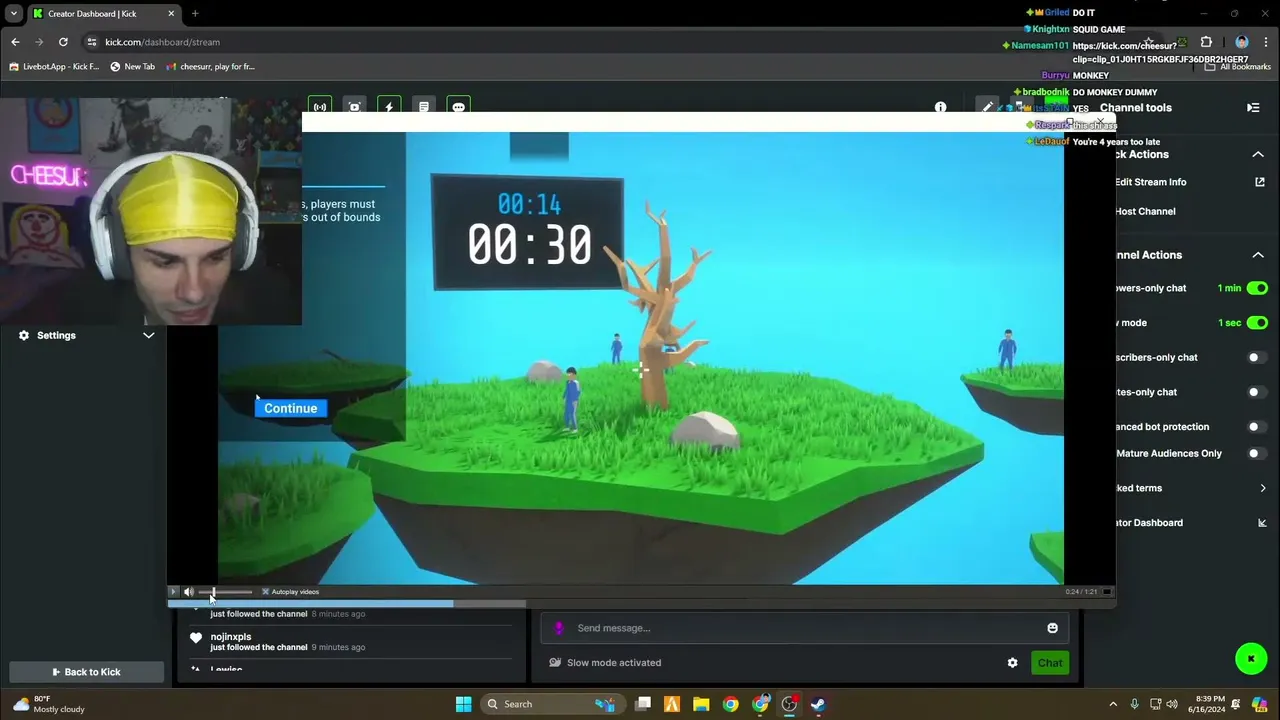Screen dimensions: 1280x720
Task: Enable advanced bot protection switch
Action: 1257,427
